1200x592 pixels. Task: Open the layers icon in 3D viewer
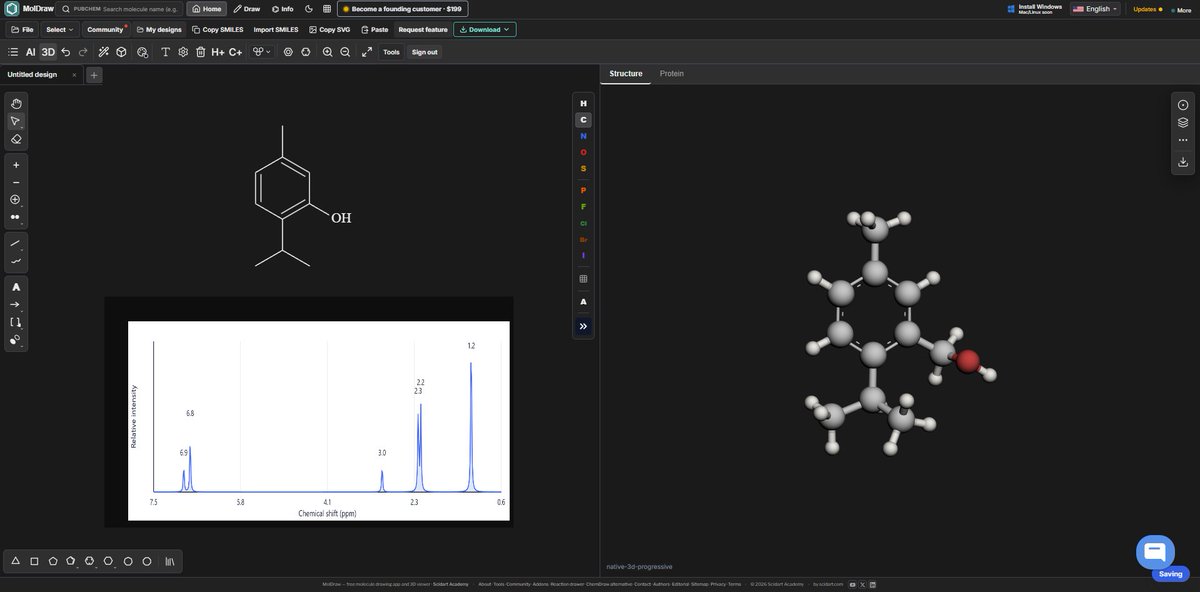[1183, 122]
